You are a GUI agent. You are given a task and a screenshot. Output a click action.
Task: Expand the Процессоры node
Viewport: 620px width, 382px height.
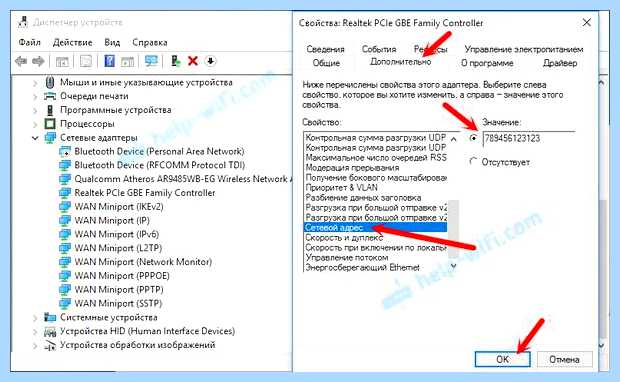(35, 124)
